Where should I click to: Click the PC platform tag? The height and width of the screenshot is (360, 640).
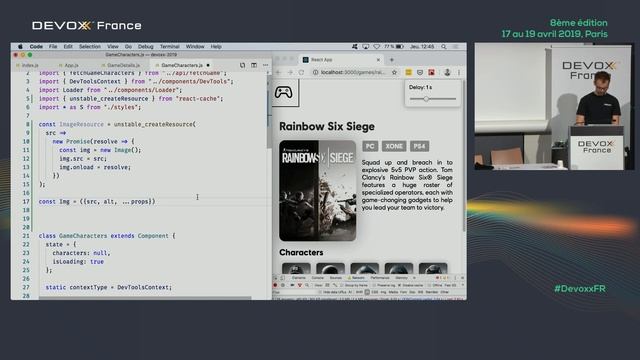[x=370, y=146]
